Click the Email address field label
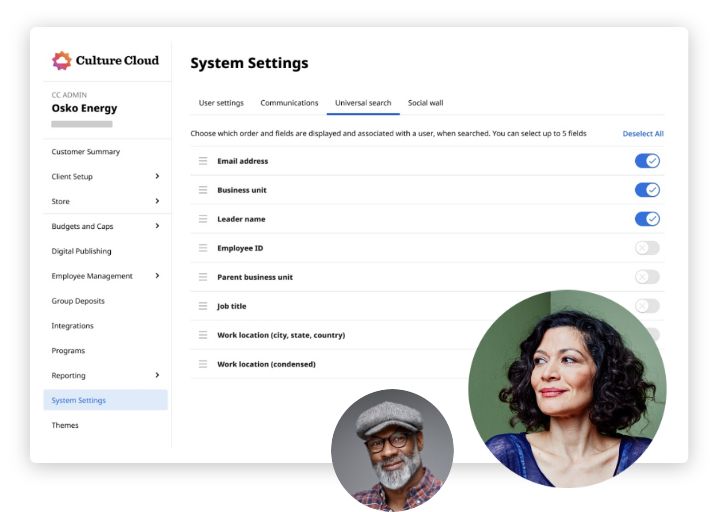The height and width of the screenshot is (512, 719). tap(243, 161)
